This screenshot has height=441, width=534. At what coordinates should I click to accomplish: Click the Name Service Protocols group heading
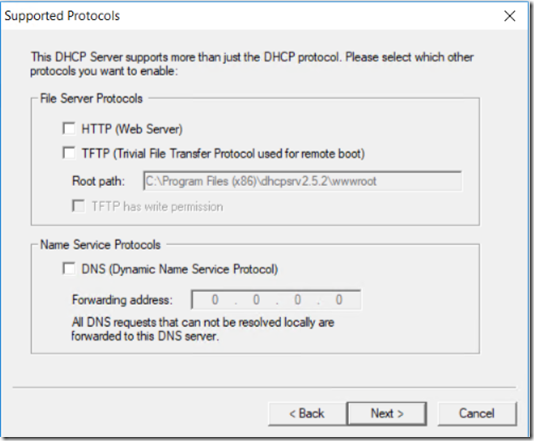click(x=100, y=245)
